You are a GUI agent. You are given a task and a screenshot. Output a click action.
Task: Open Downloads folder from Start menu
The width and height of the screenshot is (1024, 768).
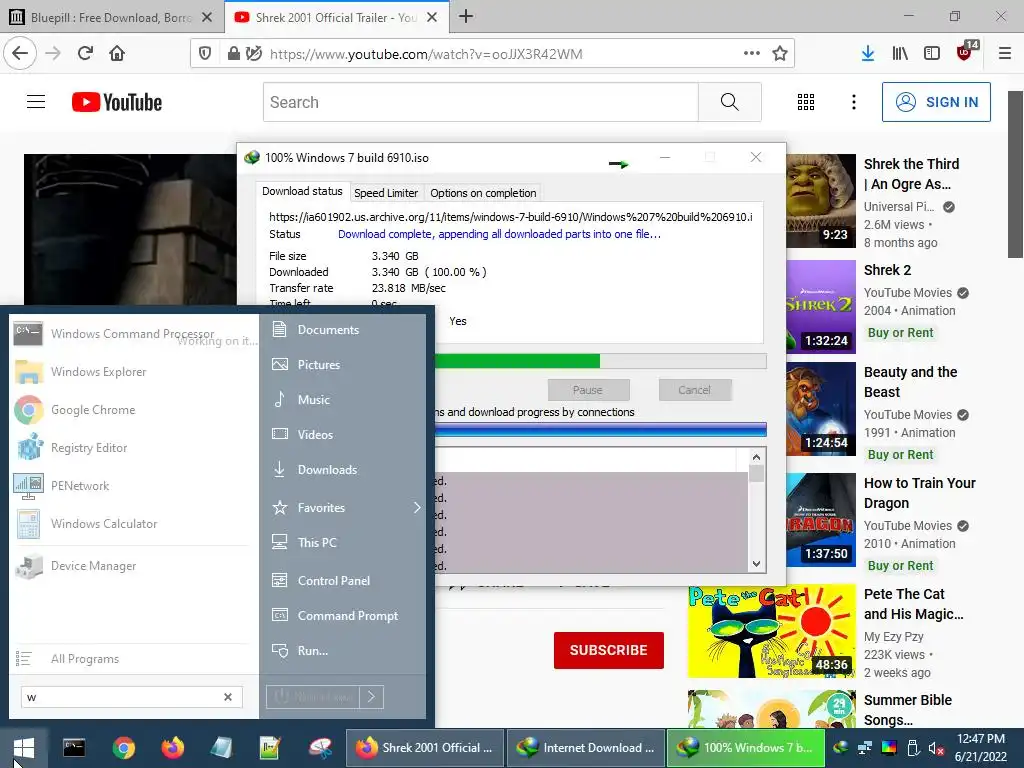tap(342, 470)
